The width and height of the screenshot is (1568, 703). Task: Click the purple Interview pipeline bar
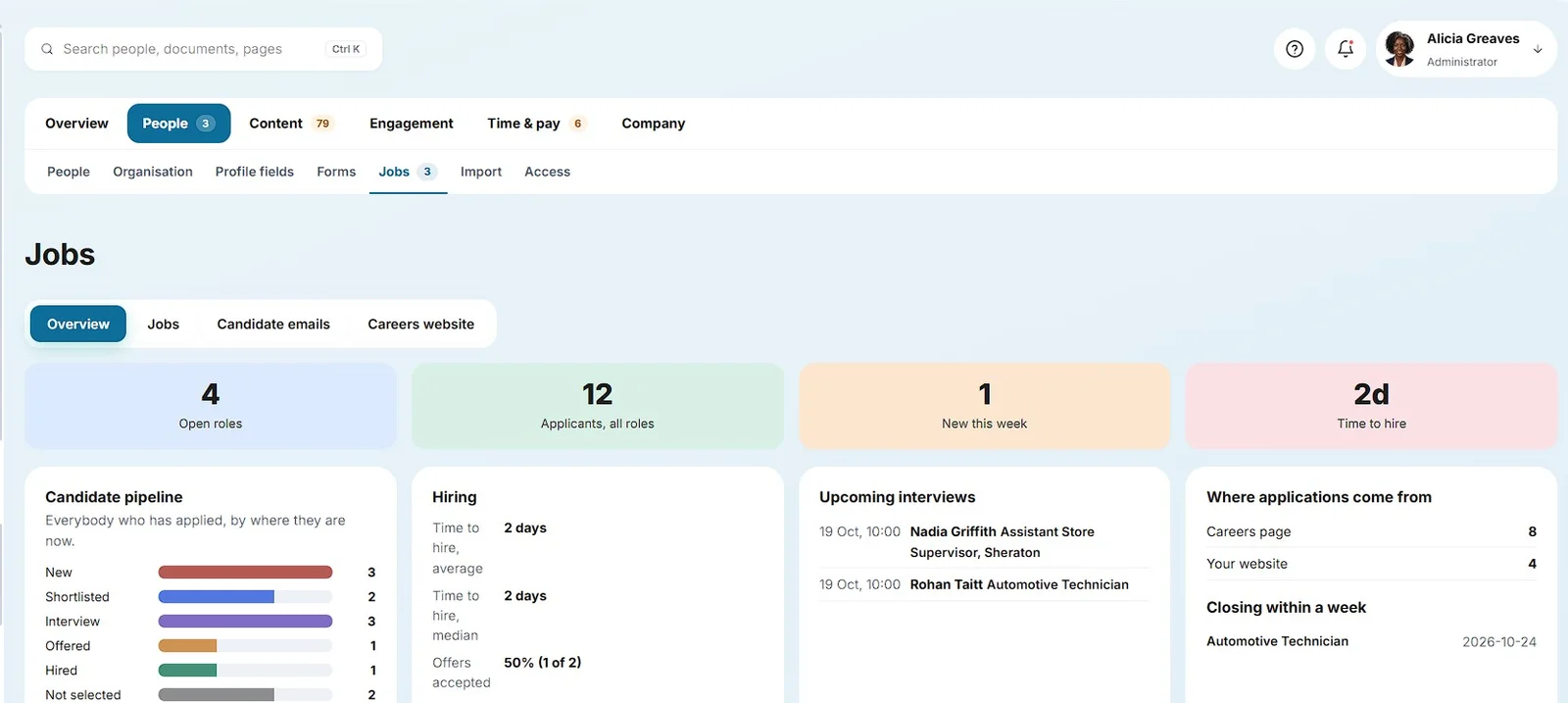245,621
